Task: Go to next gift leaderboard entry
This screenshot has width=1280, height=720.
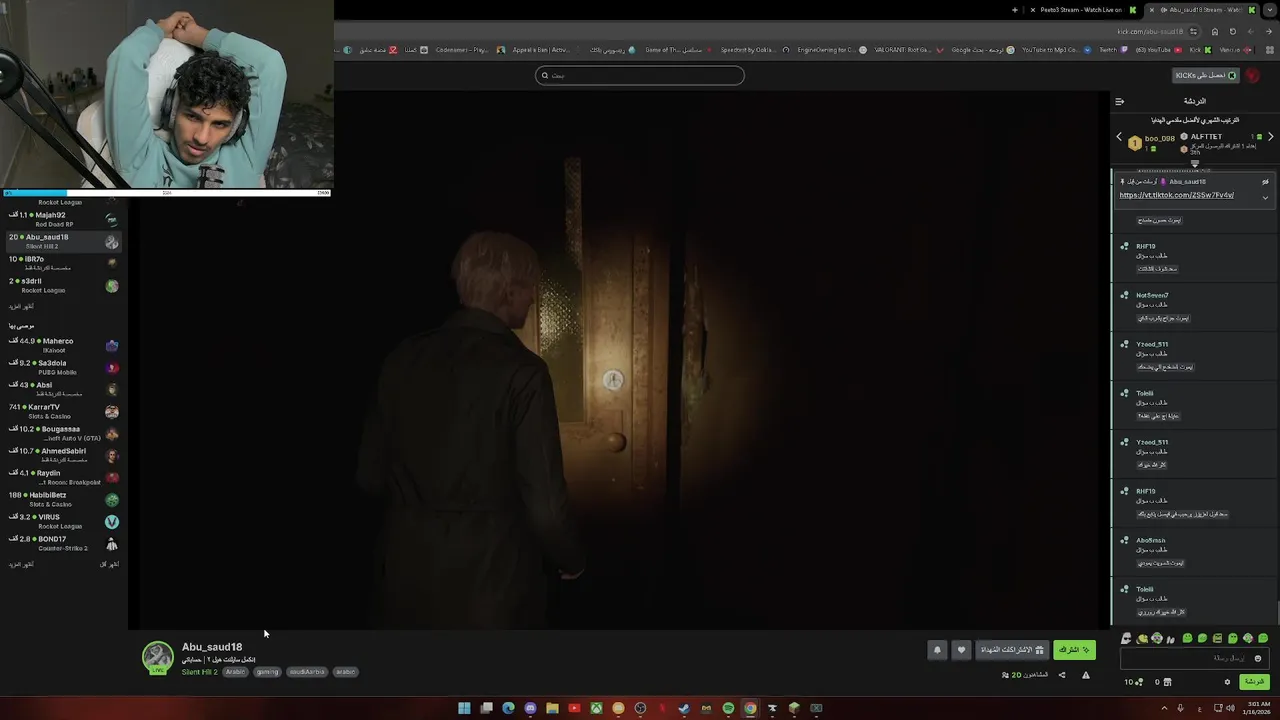Action: click(1270, 137)
